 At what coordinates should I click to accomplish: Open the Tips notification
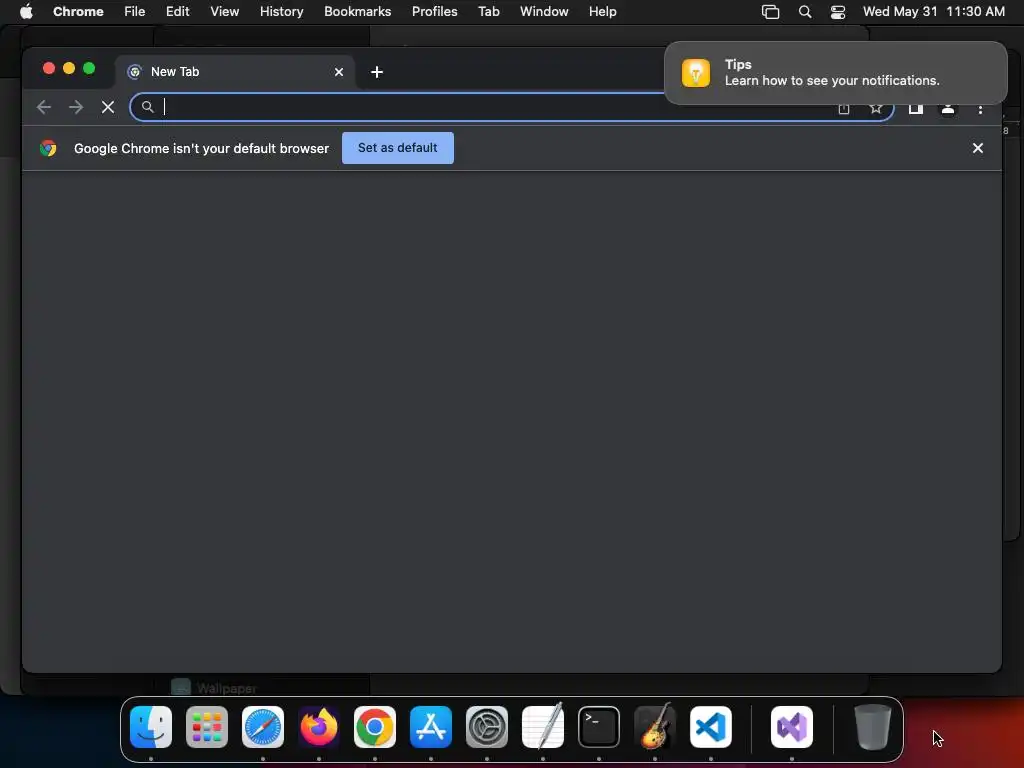point(836,73)
